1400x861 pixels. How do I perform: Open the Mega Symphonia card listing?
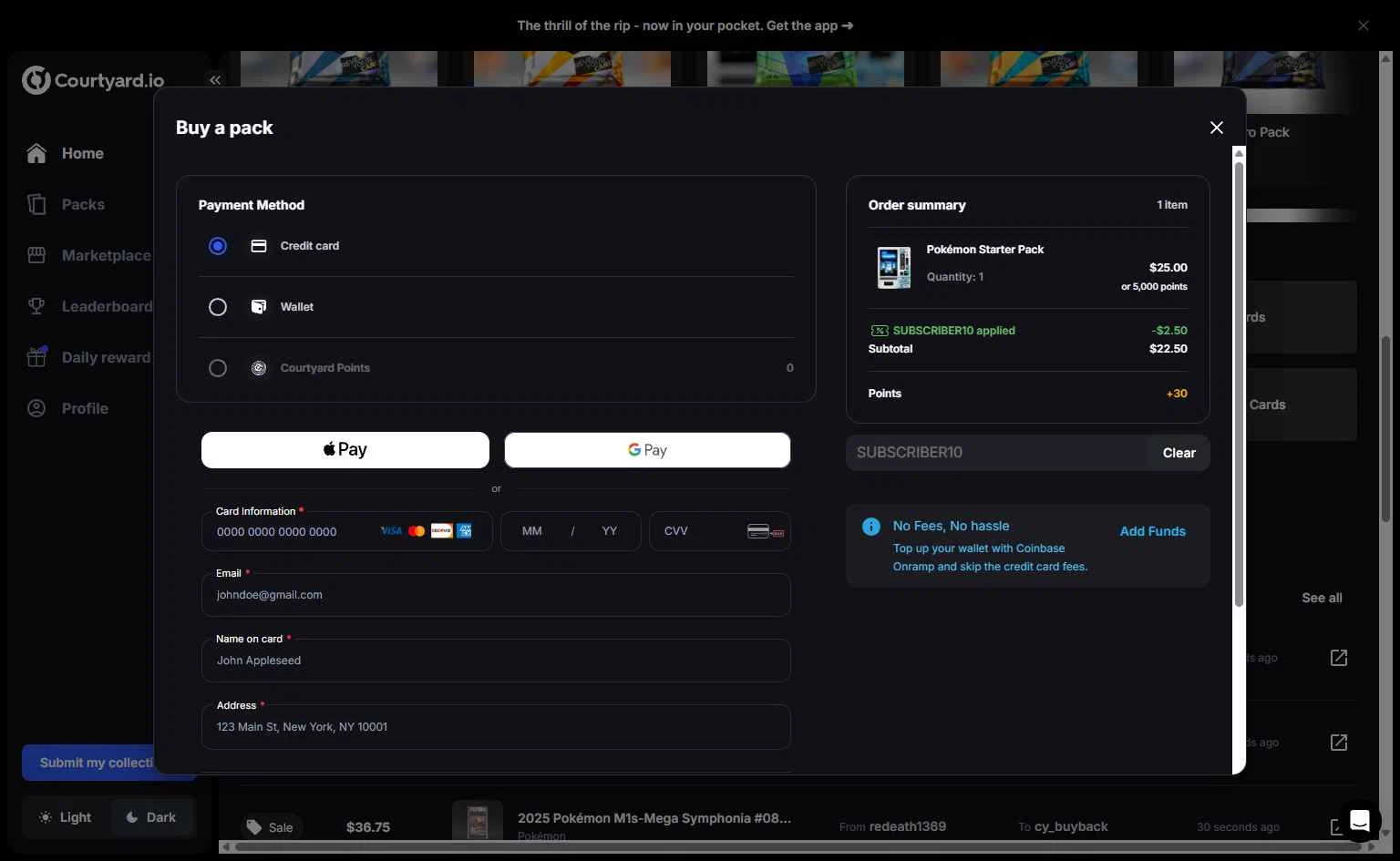654,818
